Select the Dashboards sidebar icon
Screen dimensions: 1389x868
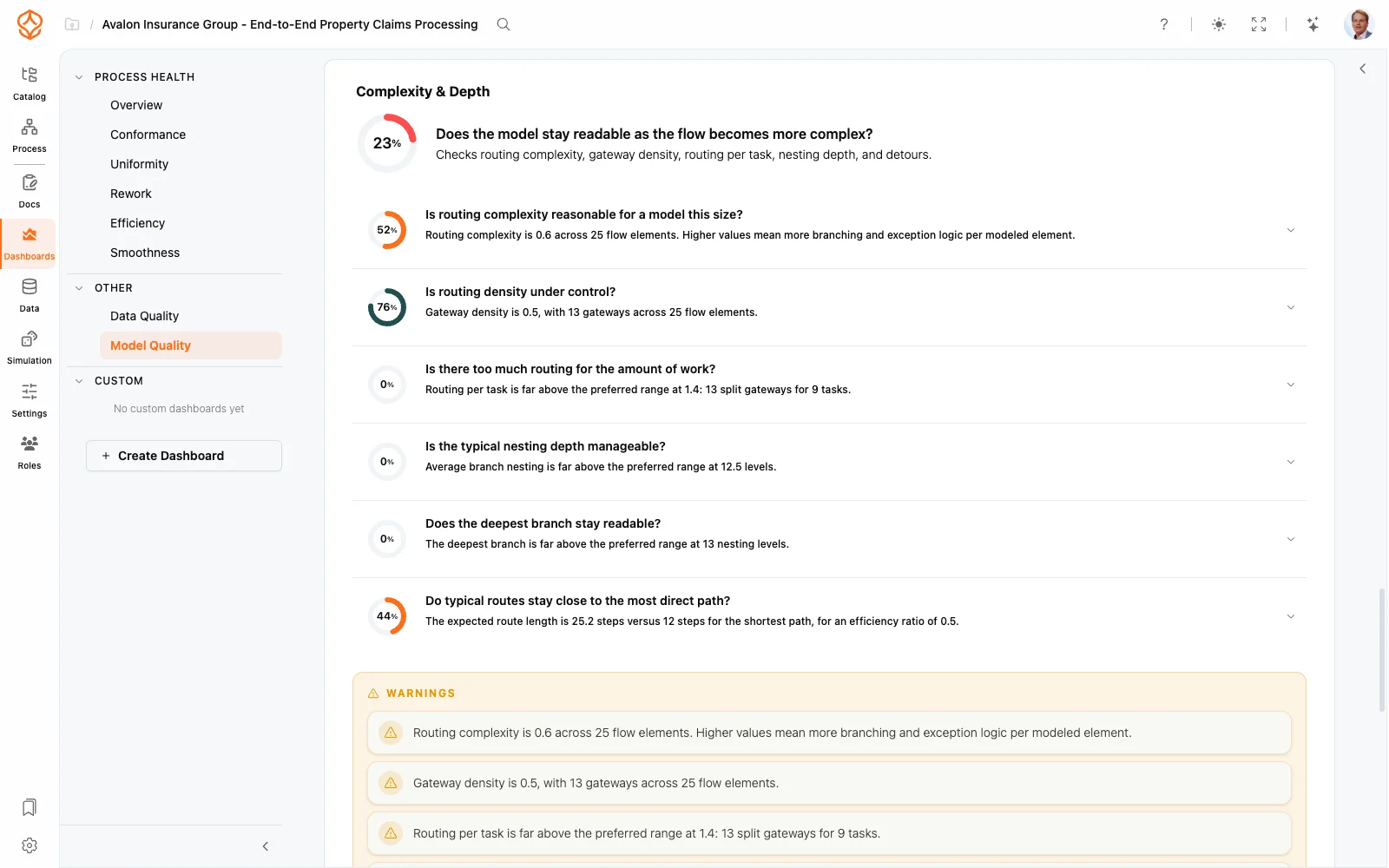click(30, 235)
